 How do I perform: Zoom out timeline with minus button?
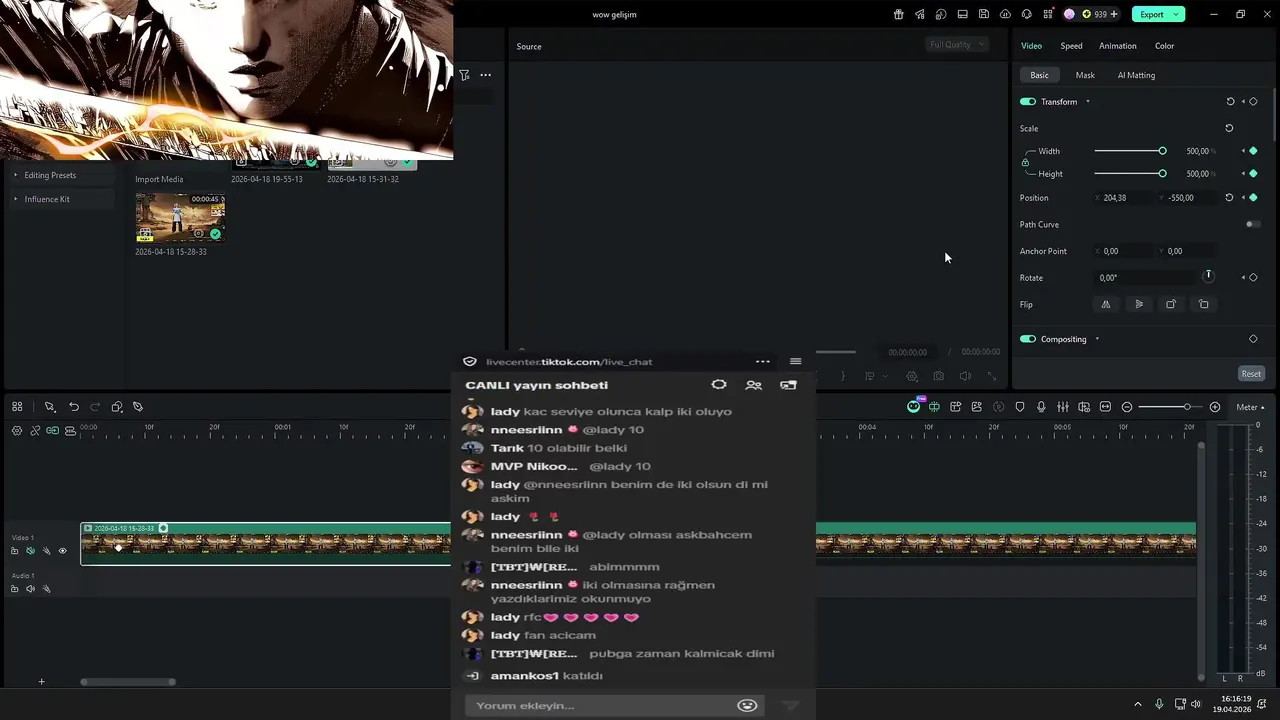point(1127,407)
